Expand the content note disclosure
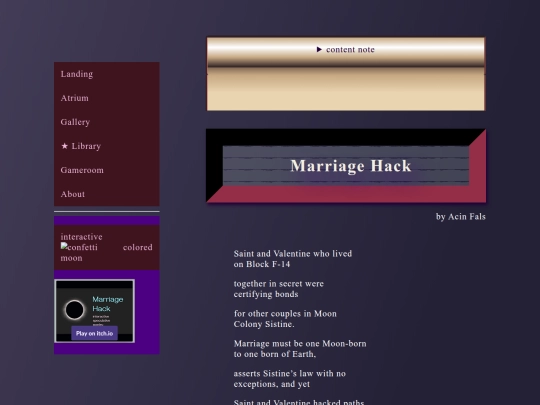The image size is (540, 405). (346, 50)
